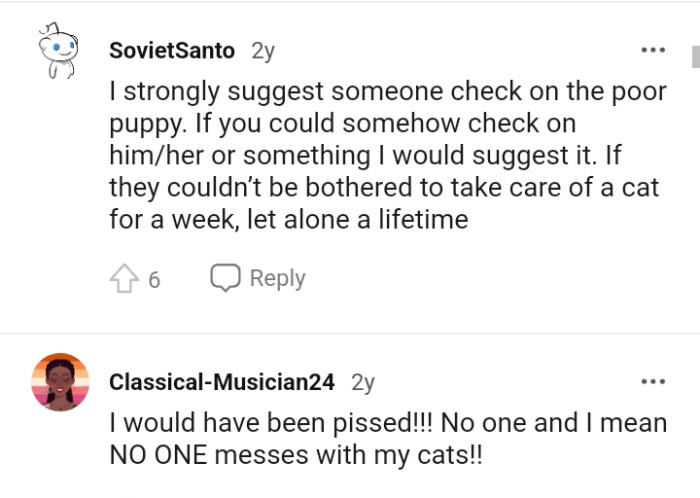
Task: Click the page scrollbar thumb
Action: (694, 56)
